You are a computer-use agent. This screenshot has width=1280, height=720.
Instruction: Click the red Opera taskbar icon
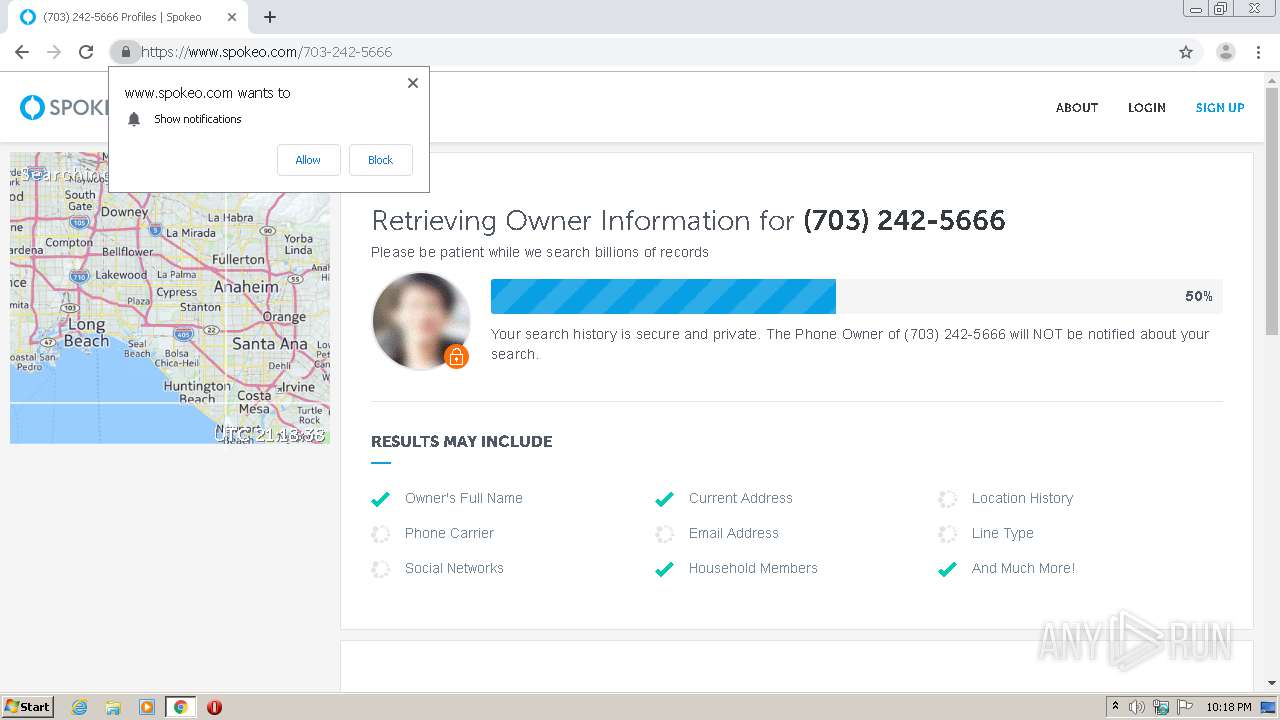(x=214, y=707)
